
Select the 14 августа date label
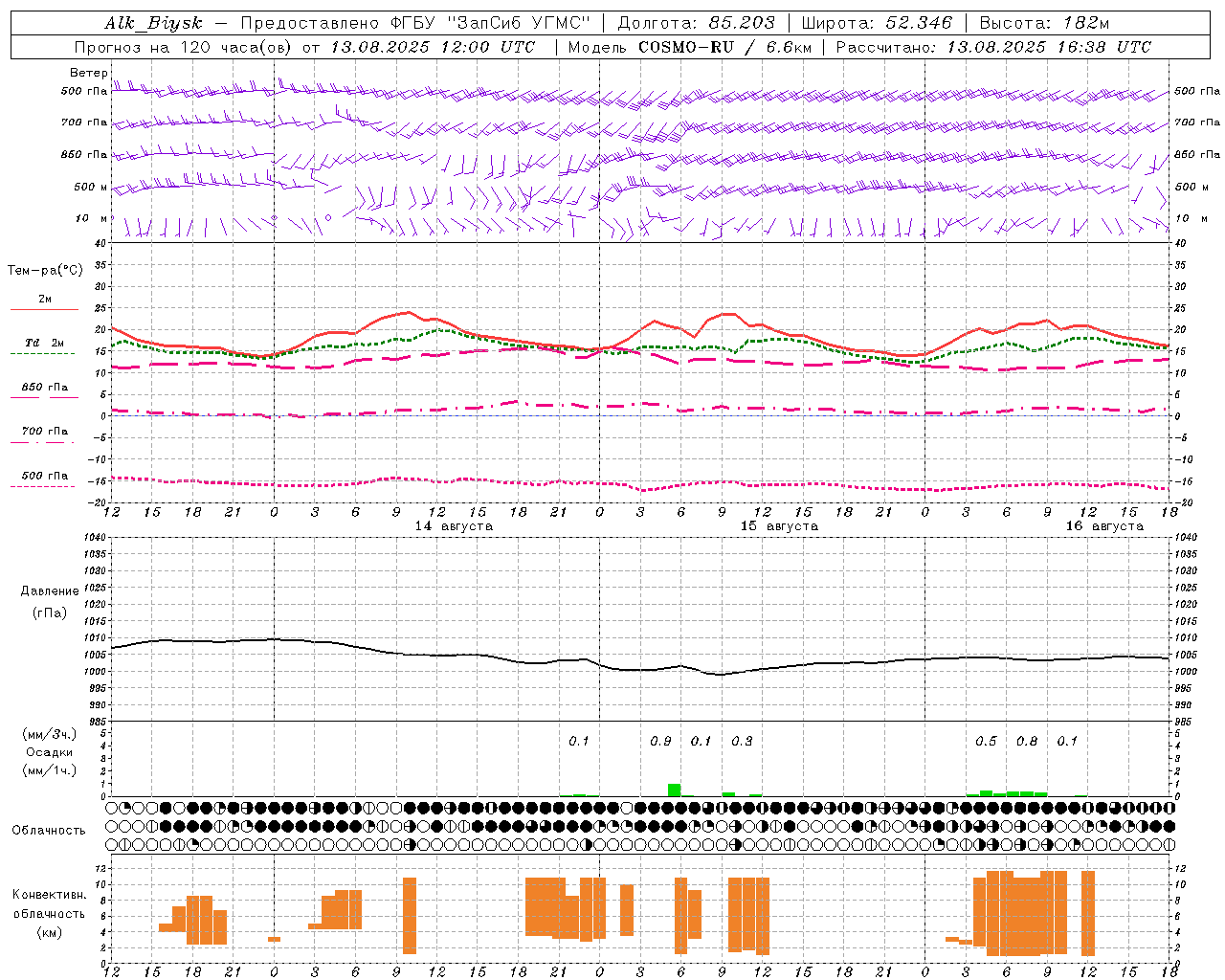pyautogui.click(x=454, y=526)
